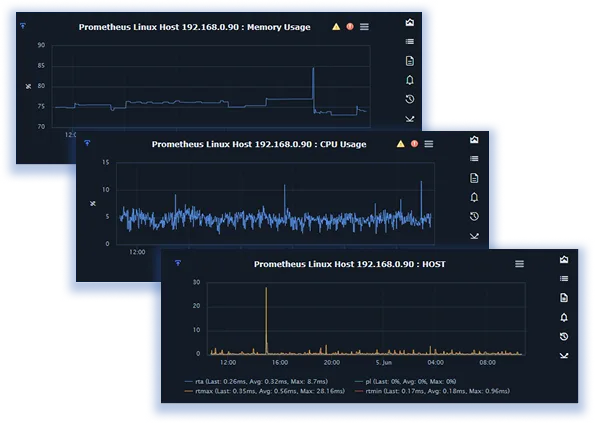Open area chart icon in HOST panel
This screenshot has height=424, width=595.
click(x=564, y=260)
